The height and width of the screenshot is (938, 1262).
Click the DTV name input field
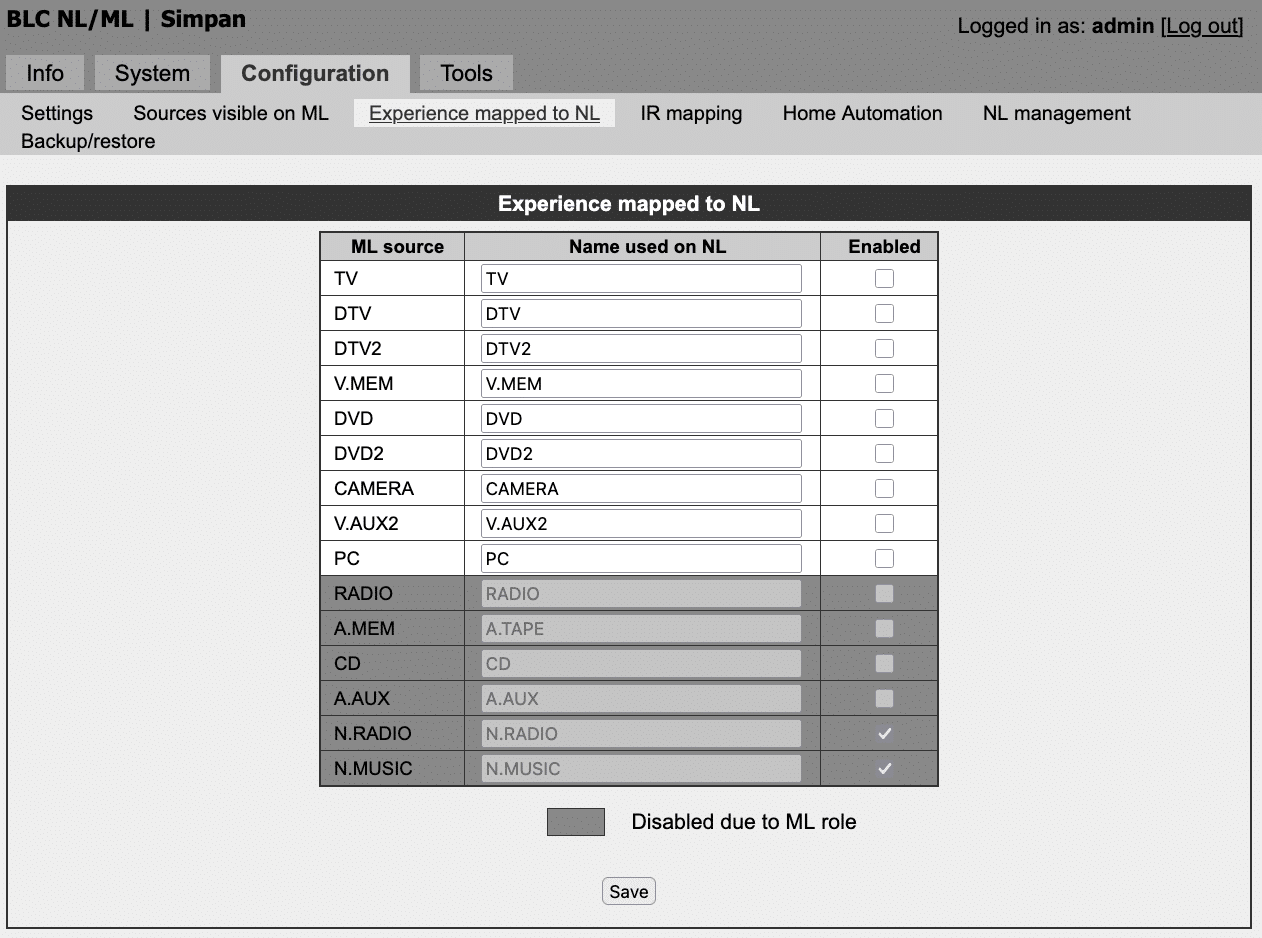point(641,314)
